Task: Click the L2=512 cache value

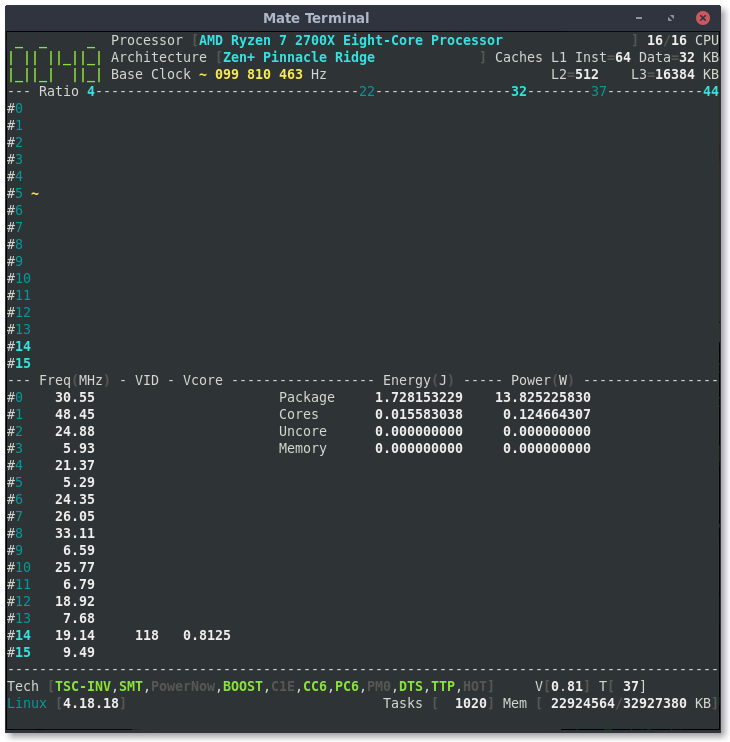Action: click(575, 74)
